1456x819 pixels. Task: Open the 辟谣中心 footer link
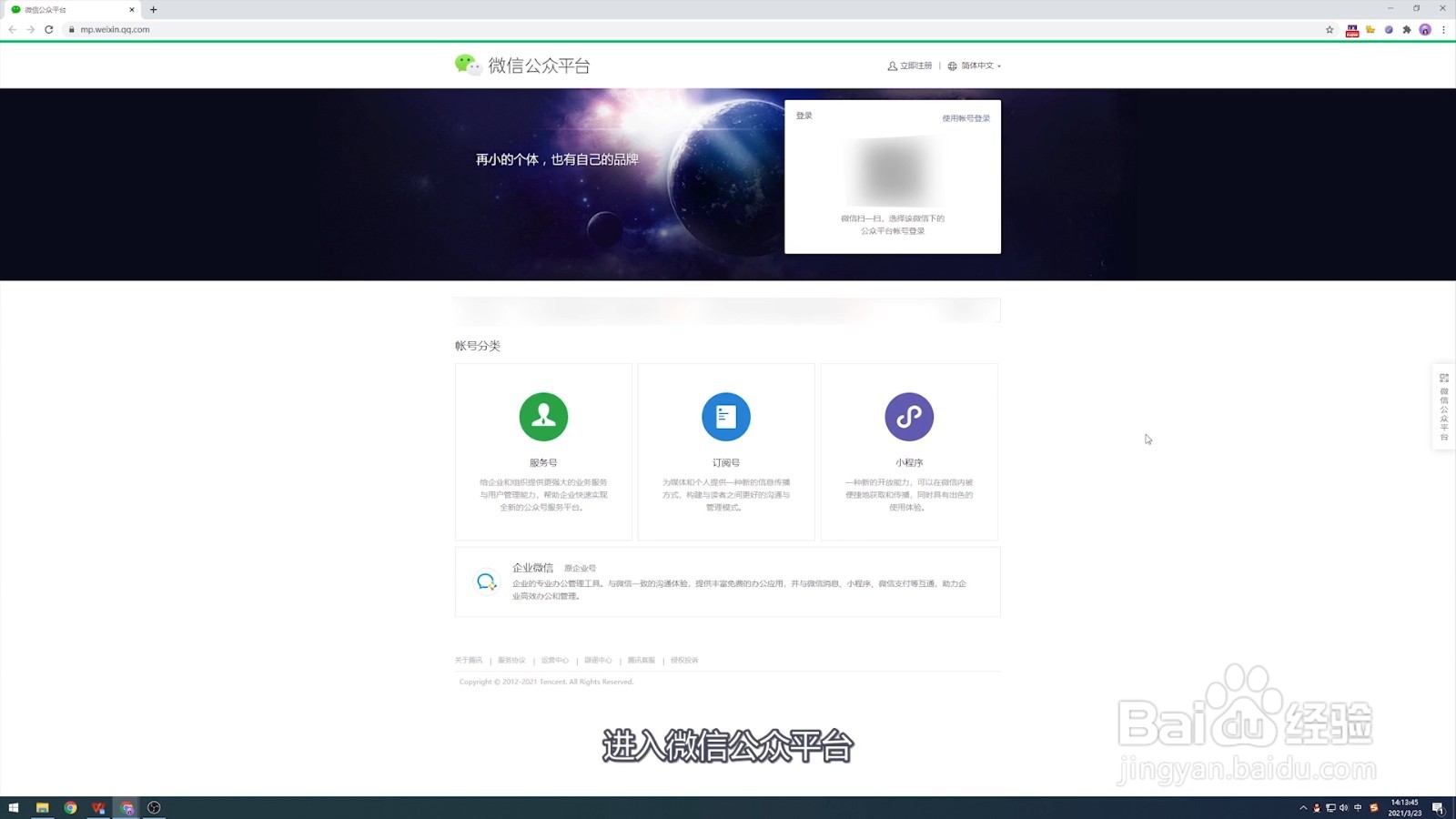[x=598, y=661]
